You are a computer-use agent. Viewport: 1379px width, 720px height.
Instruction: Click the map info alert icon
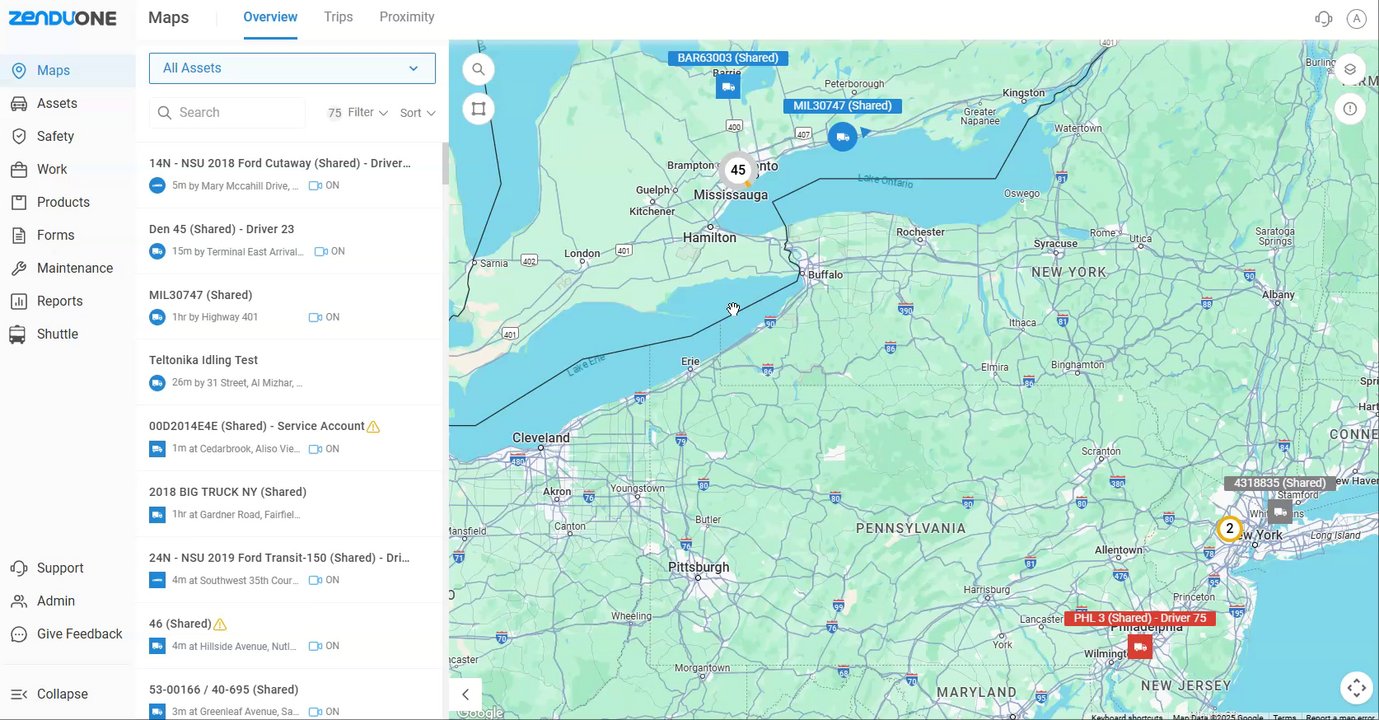pyautogui.click(x=1350, y=109)
